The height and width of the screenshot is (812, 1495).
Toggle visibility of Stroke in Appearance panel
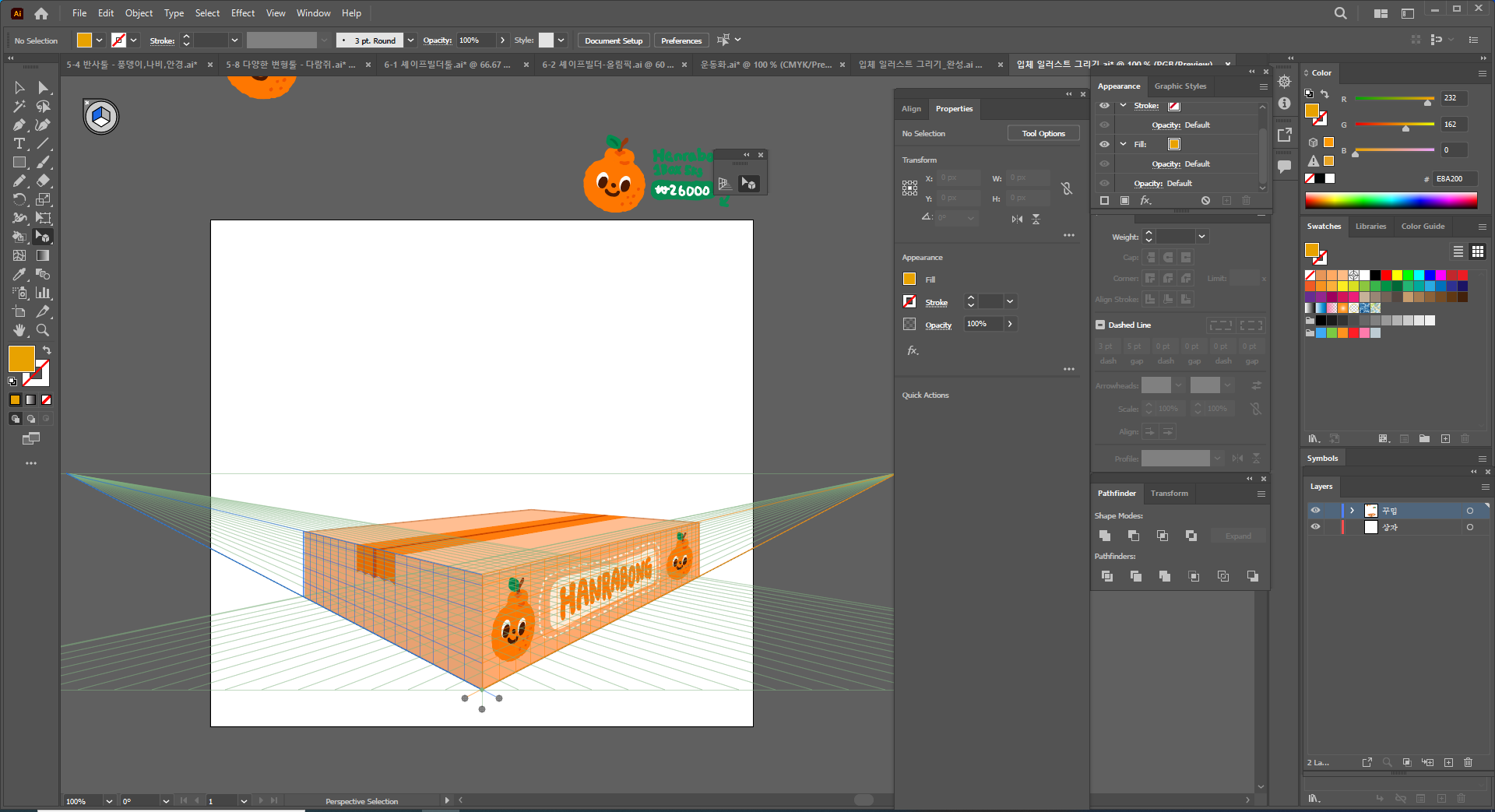[x=1104, y=106]
